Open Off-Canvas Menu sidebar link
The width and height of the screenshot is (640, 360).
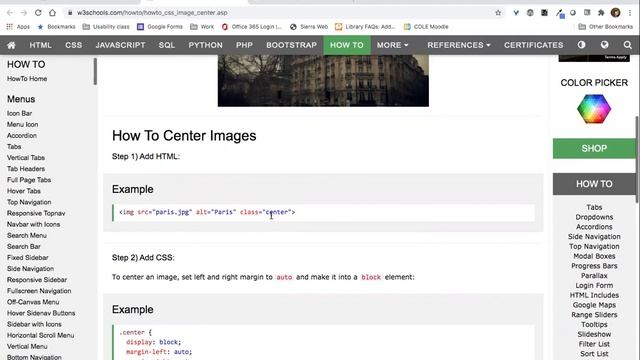[33, 302]
